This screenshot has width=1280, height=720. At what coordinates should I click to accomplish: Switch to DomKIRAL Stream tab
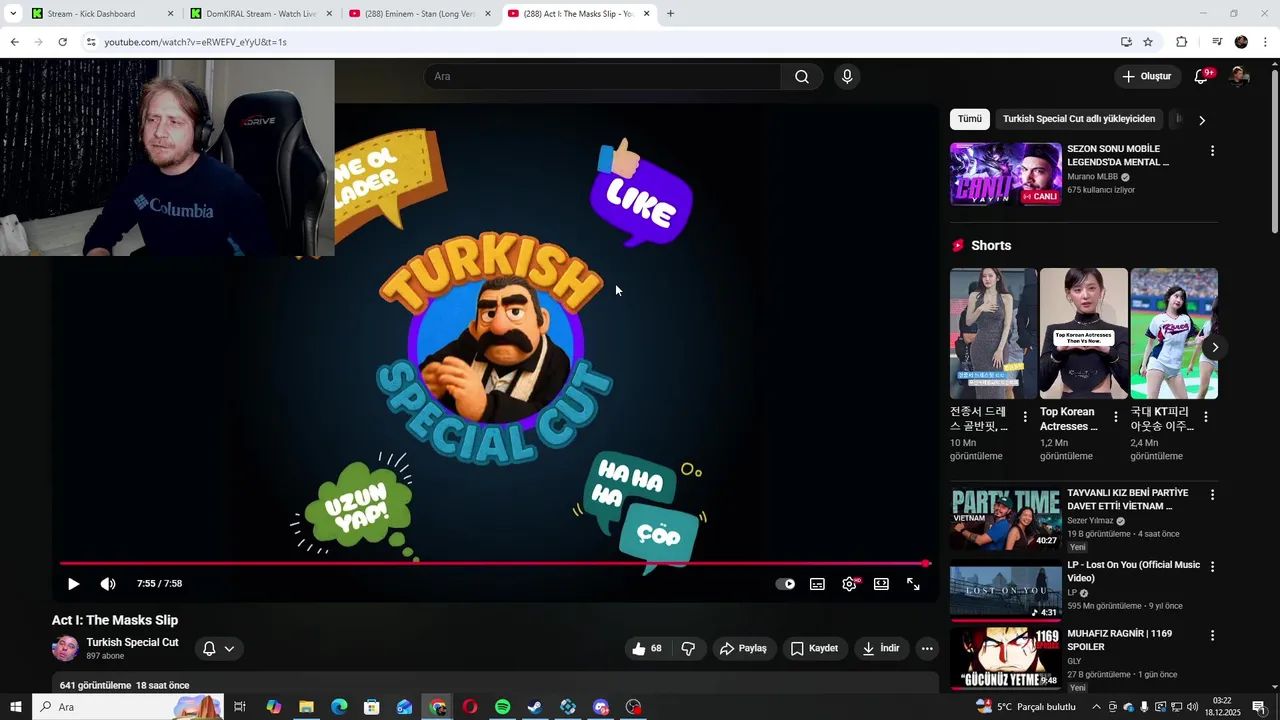tap(260, 14)
